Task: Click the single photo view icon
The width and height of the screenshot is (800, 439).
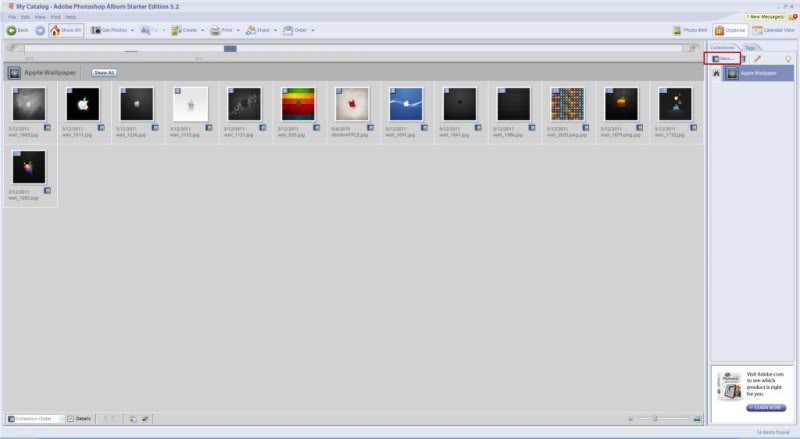Action: coord(697,419)
